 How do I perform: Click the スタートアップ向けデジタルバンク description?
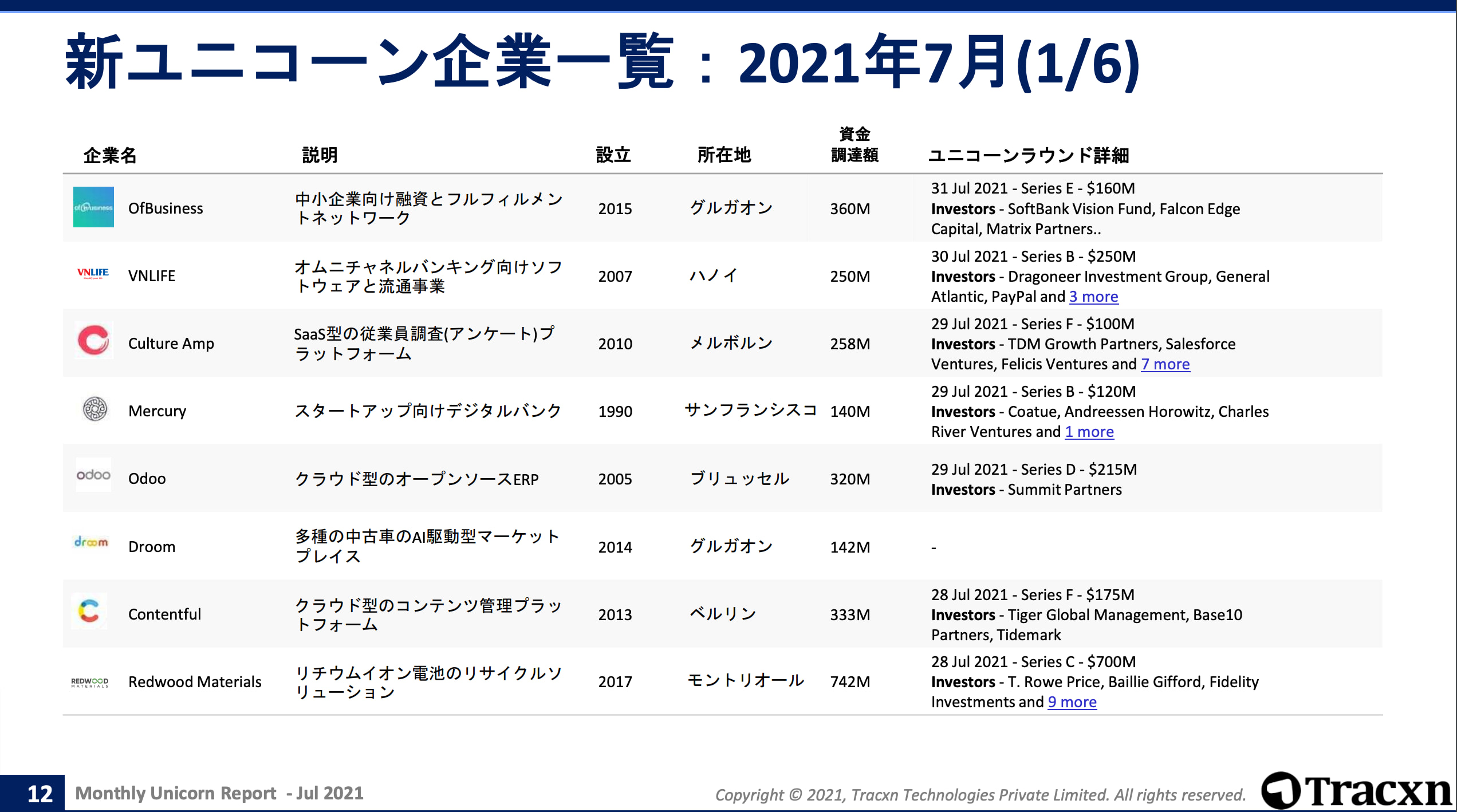428,411
